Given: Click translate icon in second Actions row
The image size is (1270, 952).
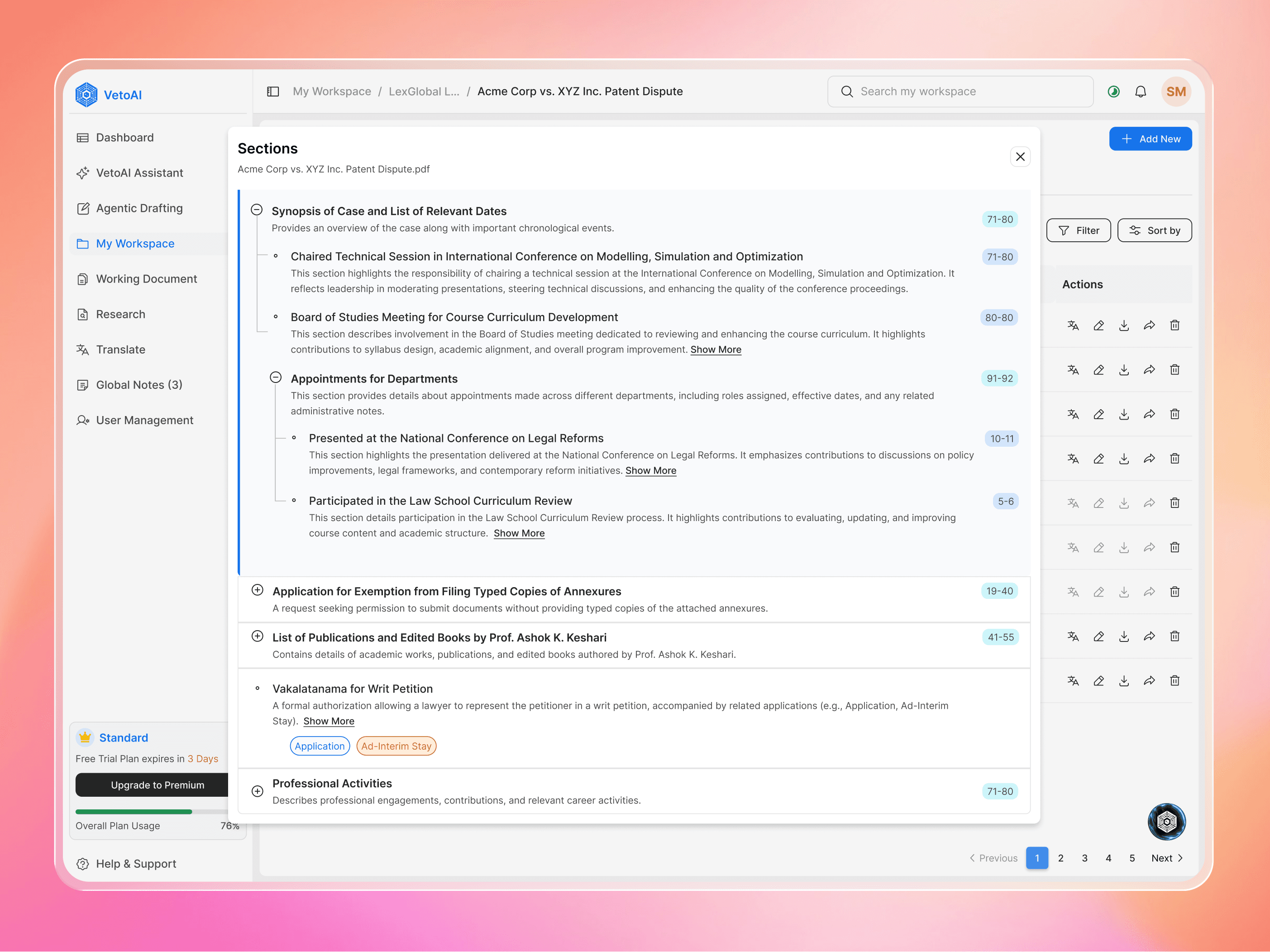Looking at the screenshot, I should click(1073, 370).
